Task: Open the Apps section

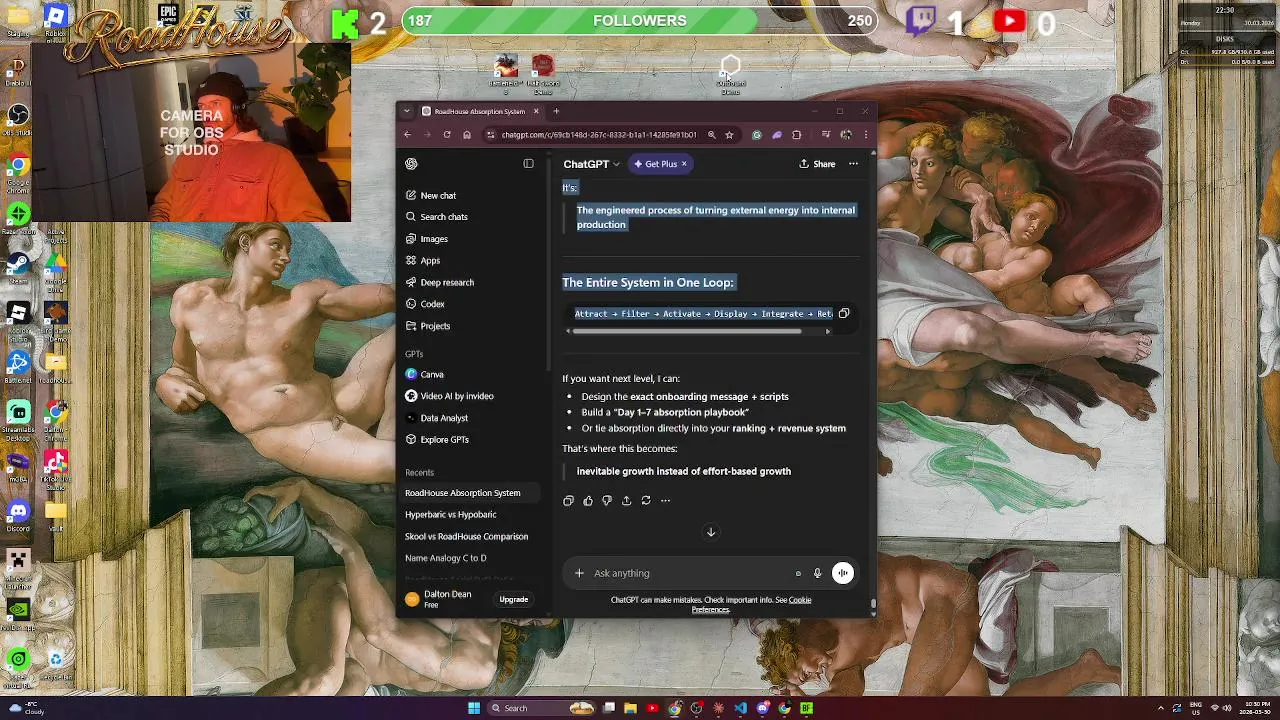Action: coord(422,260)
